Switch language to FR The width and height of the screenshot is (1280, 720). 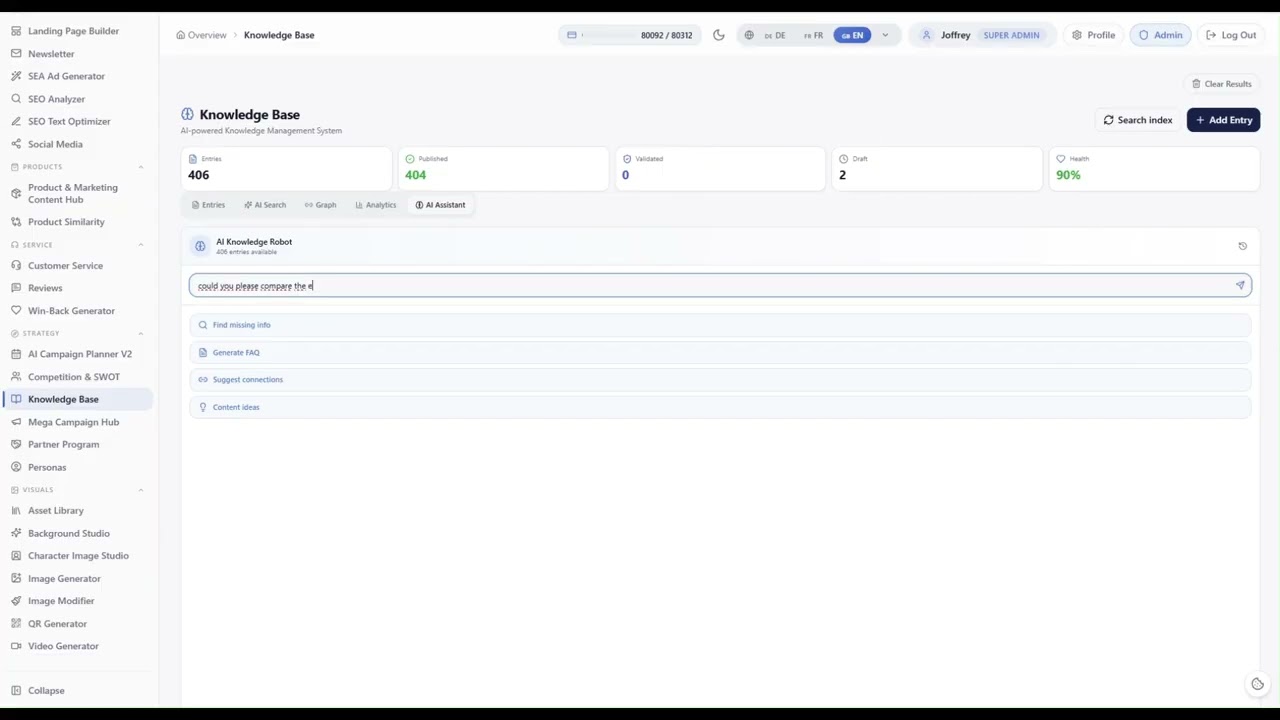(x=813, y=35)
